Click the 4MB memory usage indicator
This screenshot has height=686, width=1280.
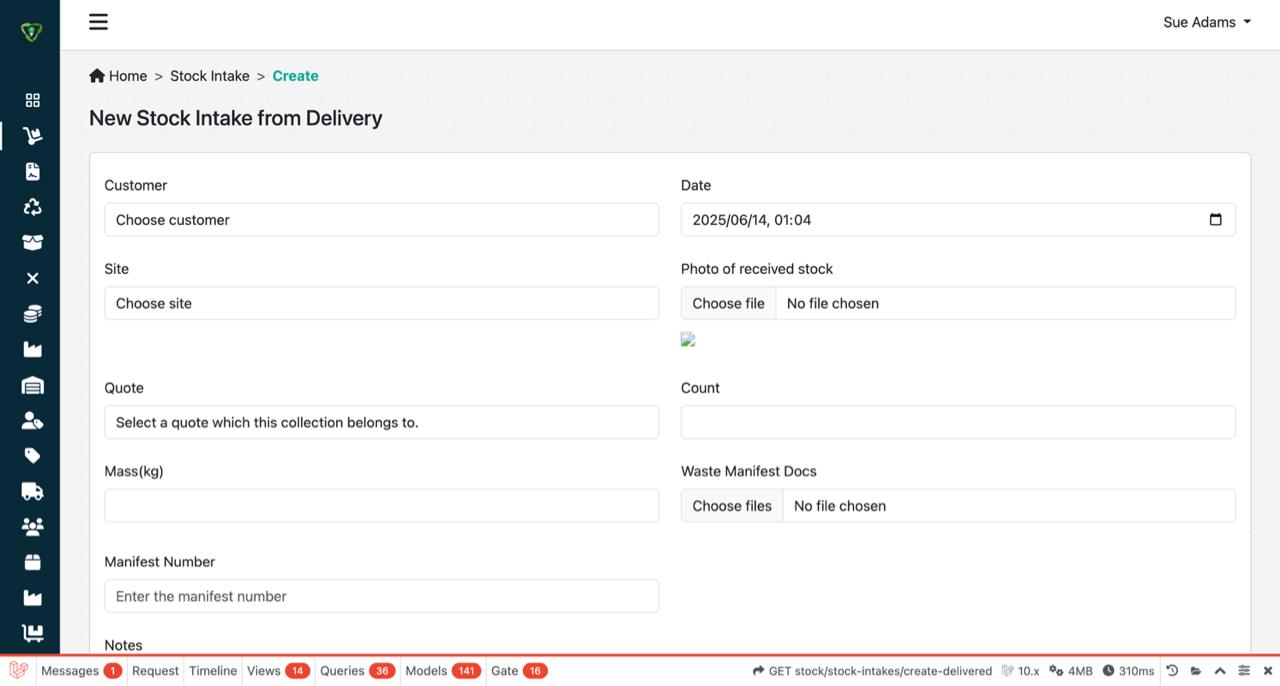1071,671
